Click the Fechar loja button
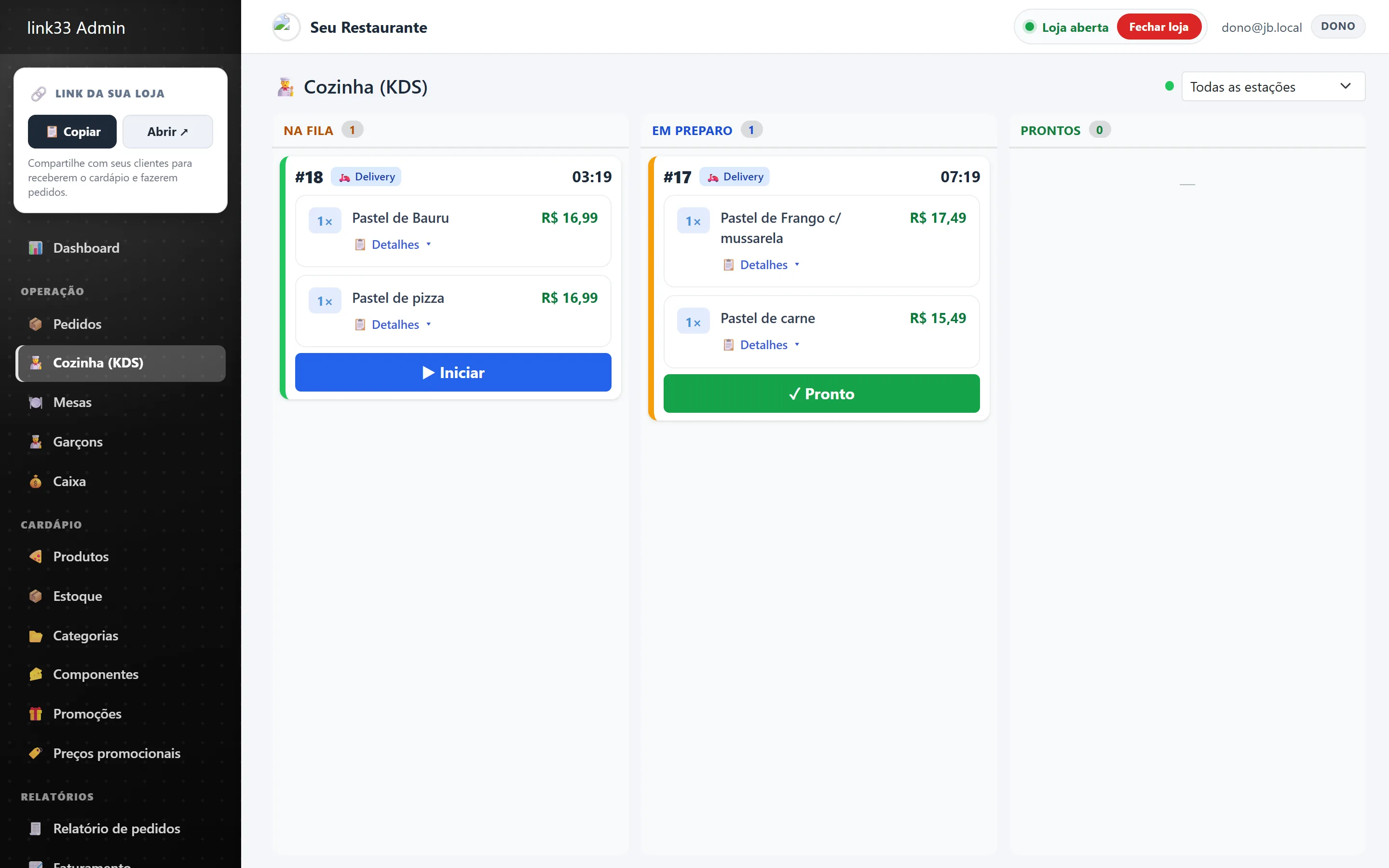Viewport: 1389px width, 868px height. pyautogui.click(x=1158, y=27)
